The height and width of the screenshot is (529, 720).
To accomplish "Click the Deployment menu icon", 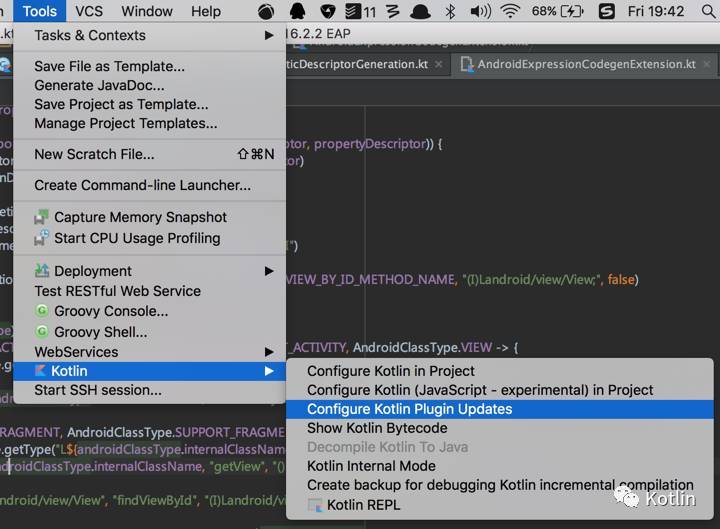I will click(42, 270).
